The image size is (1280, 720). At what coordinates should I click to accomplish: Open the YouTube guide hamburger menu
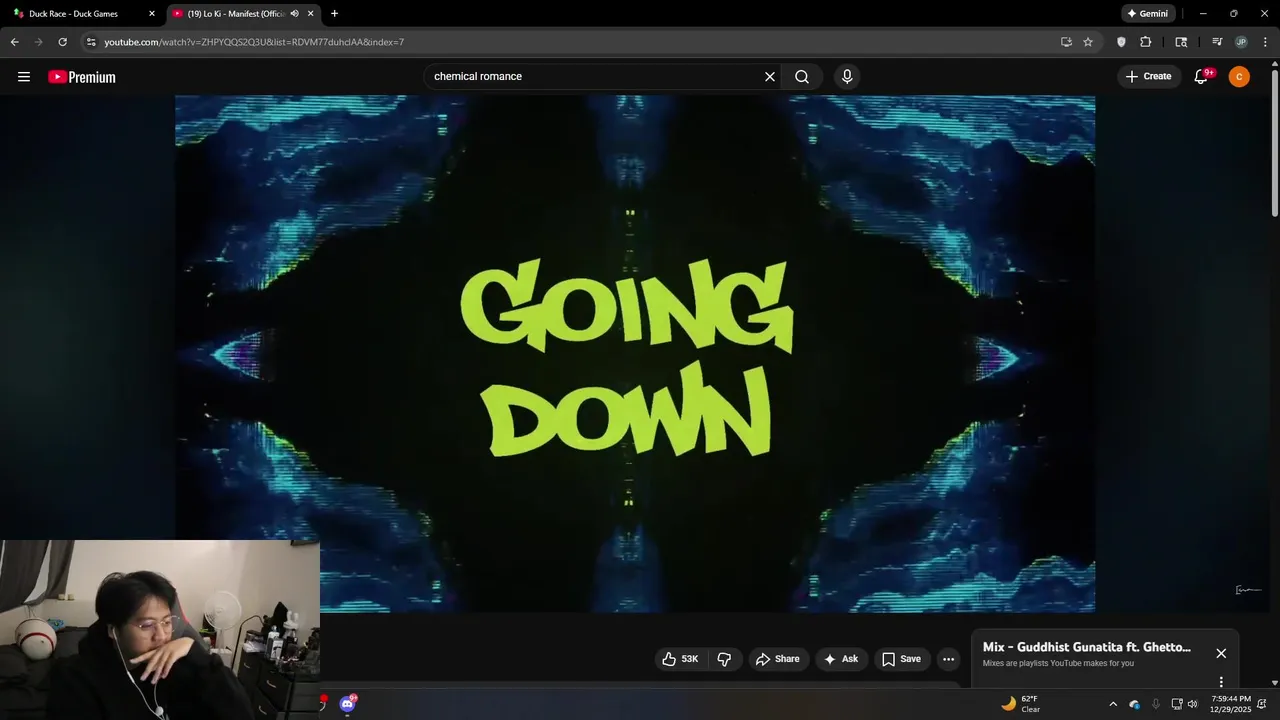pos(24,77)
